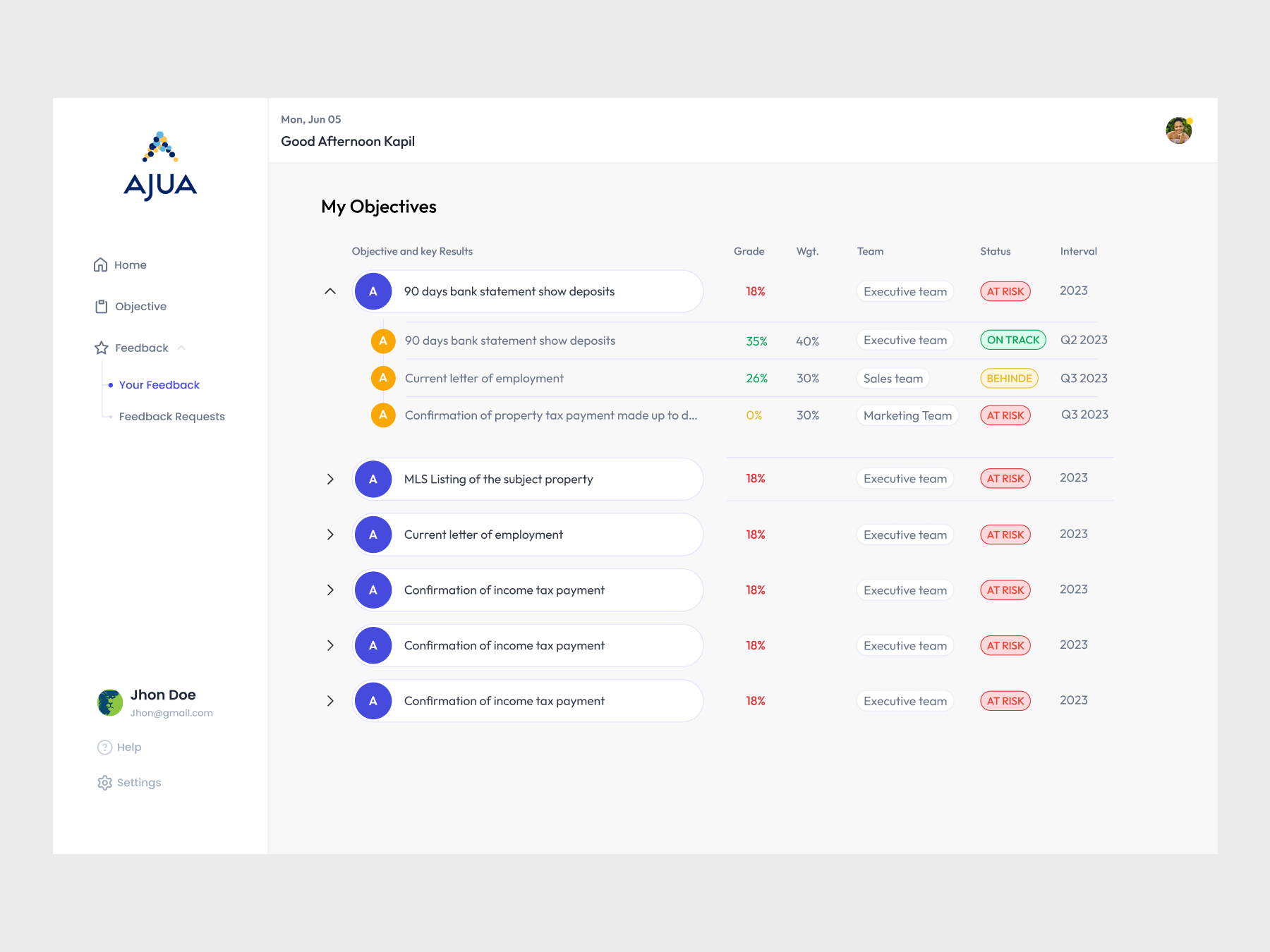Click Jhon Doe's profile picture in sidebar

[110, 702]
